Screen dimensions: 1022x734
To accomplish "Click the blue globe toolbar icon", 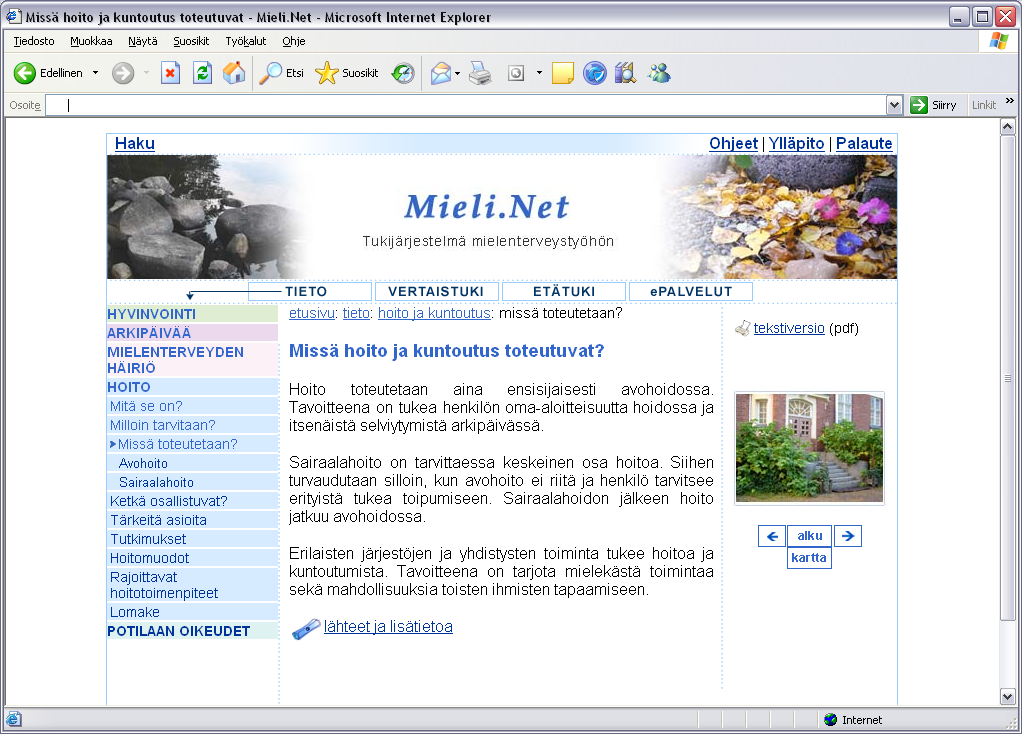I will (x=594, y=73).
